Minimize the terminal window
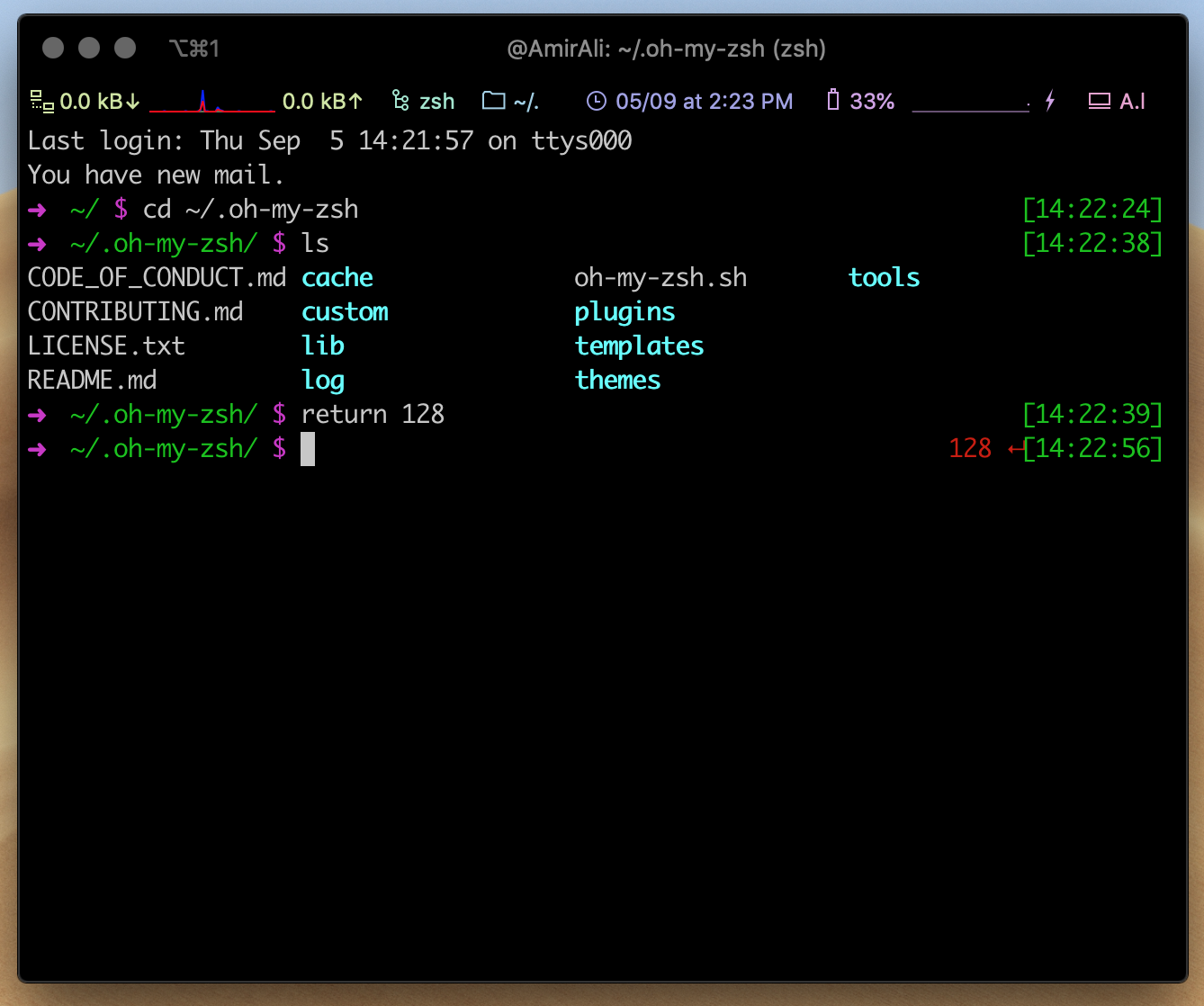The width and height of the screenshot is (1204, 1006). [89, 48]
